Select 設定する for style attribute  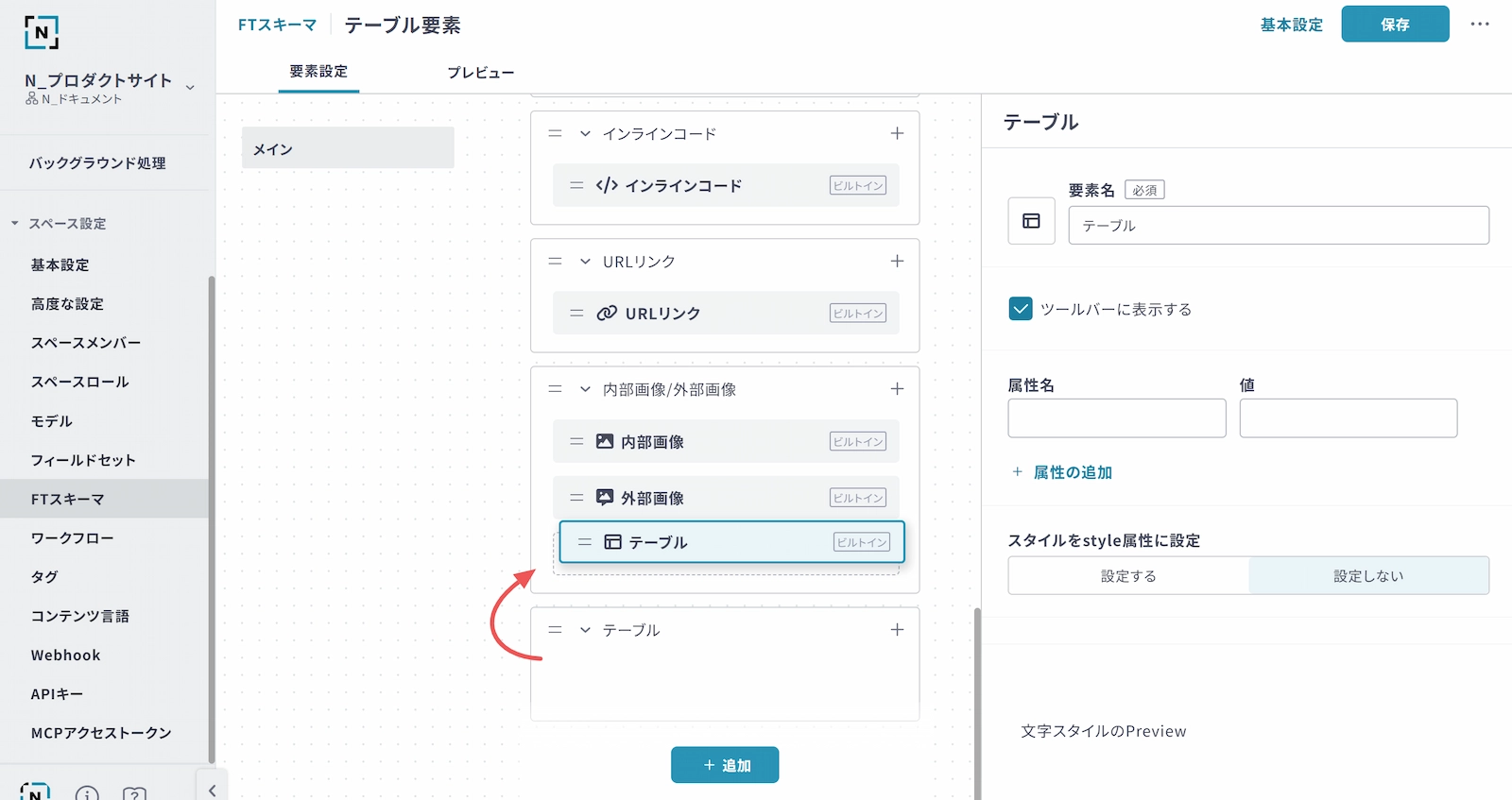pos(1128,576)
